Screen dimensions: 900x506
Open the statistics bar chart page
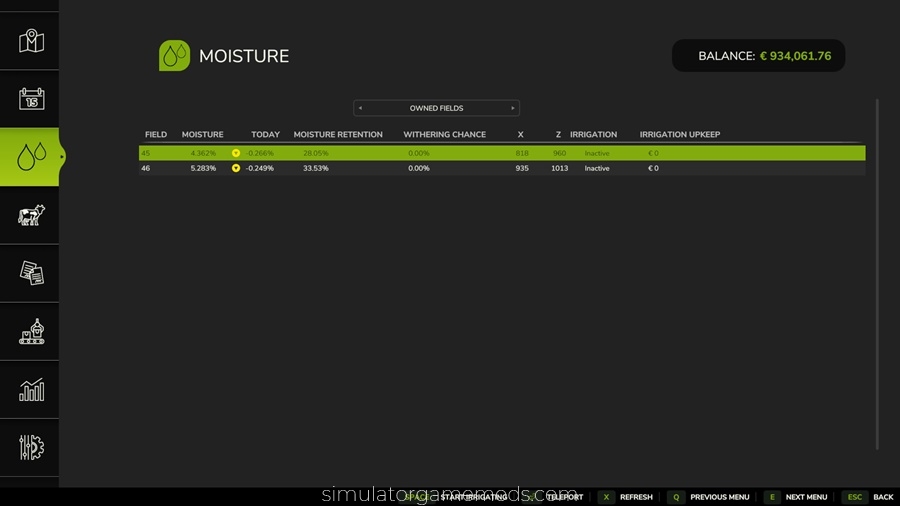(31, 389)
